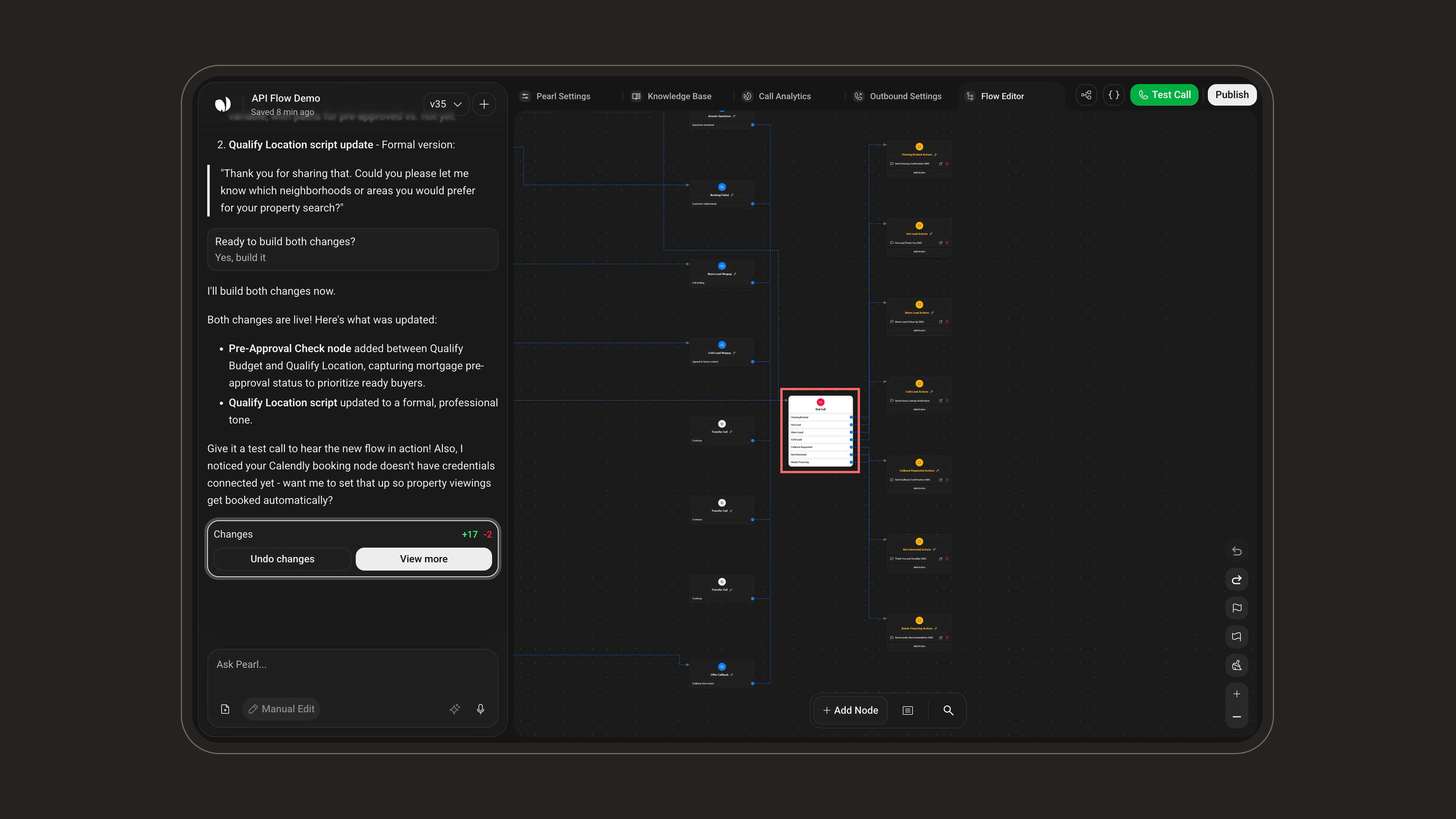
Task: Delete the Send Lender Recommendation SMS action
Action: click(947, 638)
